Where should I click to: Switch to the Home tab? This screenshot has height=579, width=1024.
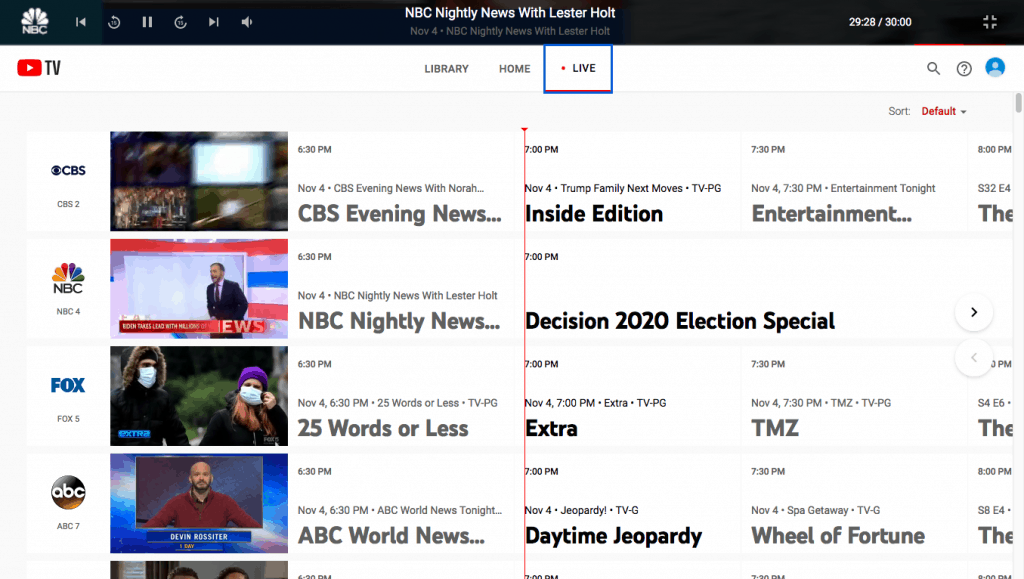click(x=515, y=69)
